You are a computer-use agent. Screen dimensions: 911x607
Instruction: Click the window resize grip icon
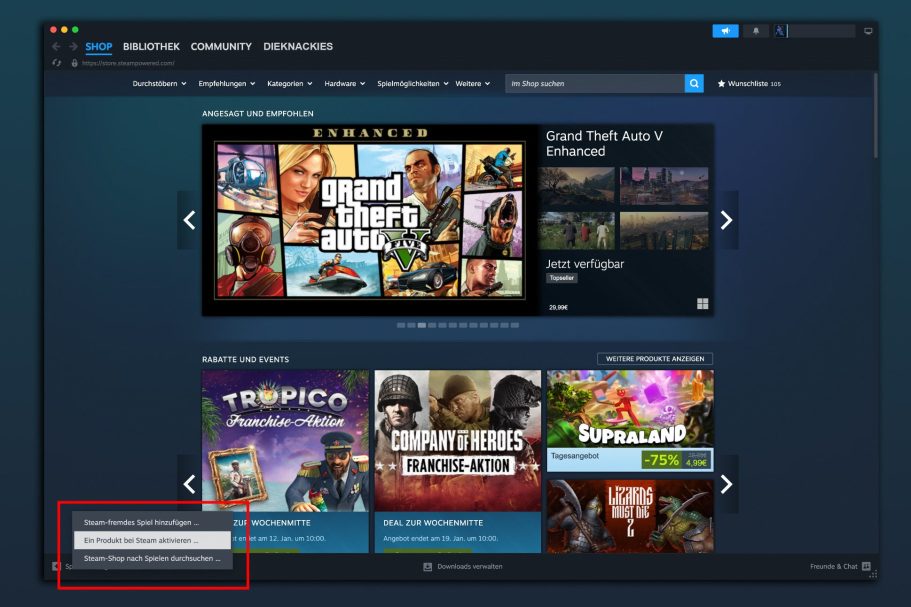click(873, 574)
